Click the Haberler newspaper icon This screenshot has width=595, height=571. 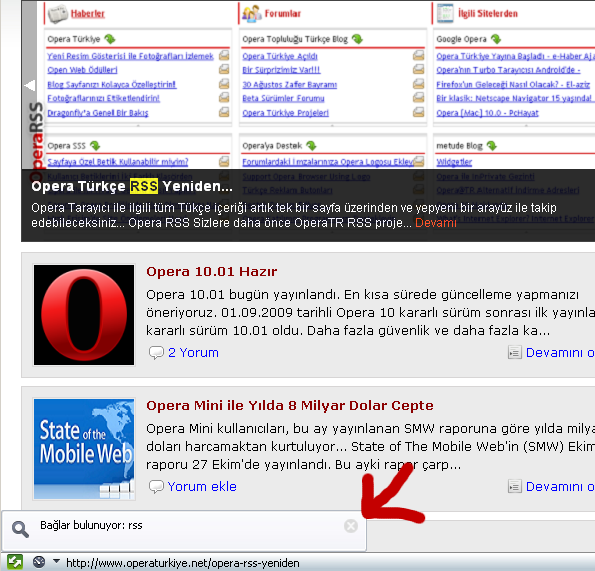coord(58,14)
